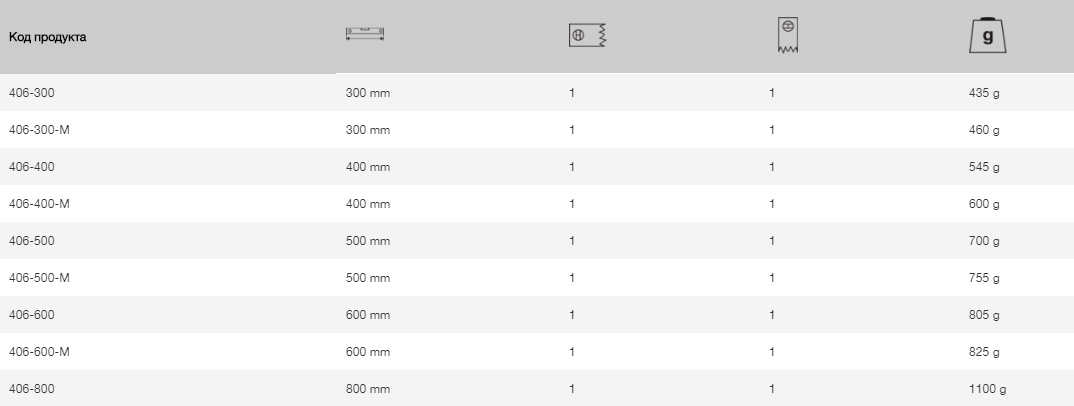Select product code 406-400
This screenshot has height=406, width=1074.
point(32,166)
